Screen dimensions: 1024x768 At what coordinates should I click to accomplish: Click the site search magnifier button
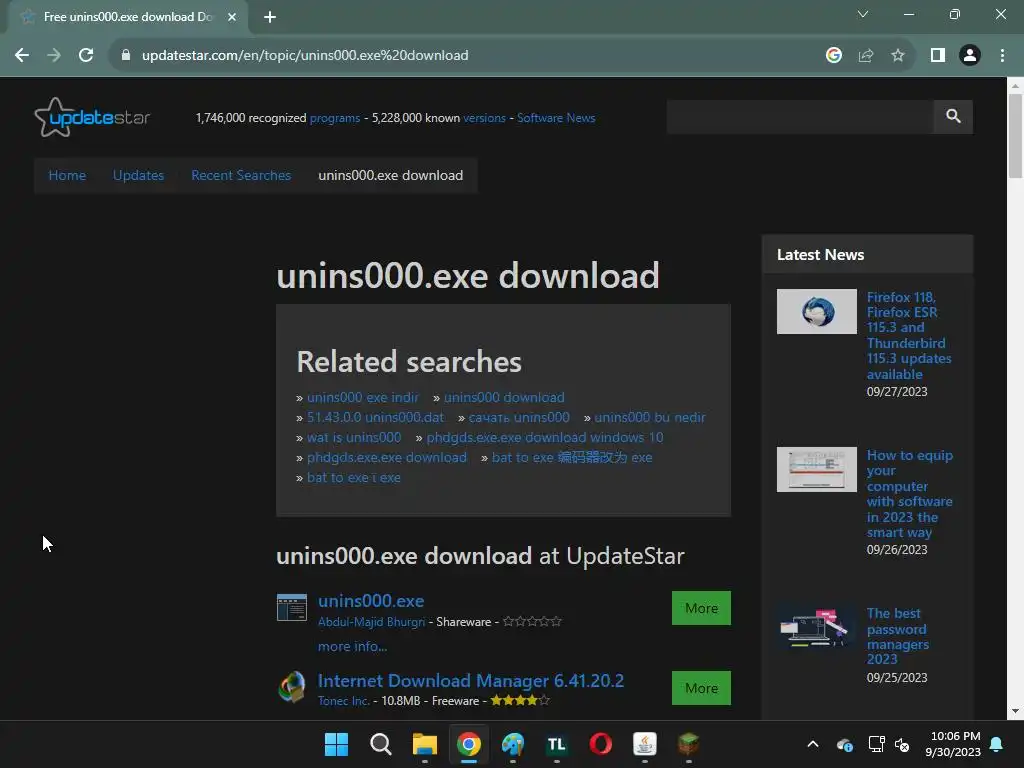[953, 117]
